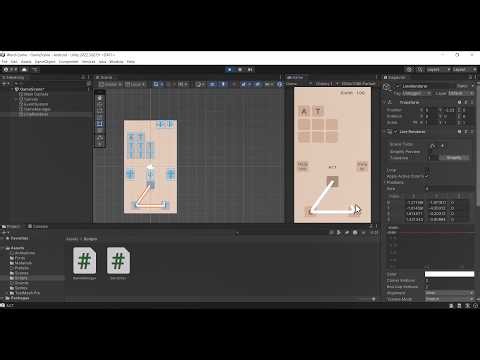Click the Play button in the toolbar

pyautogui.click(x=230, y=69)
